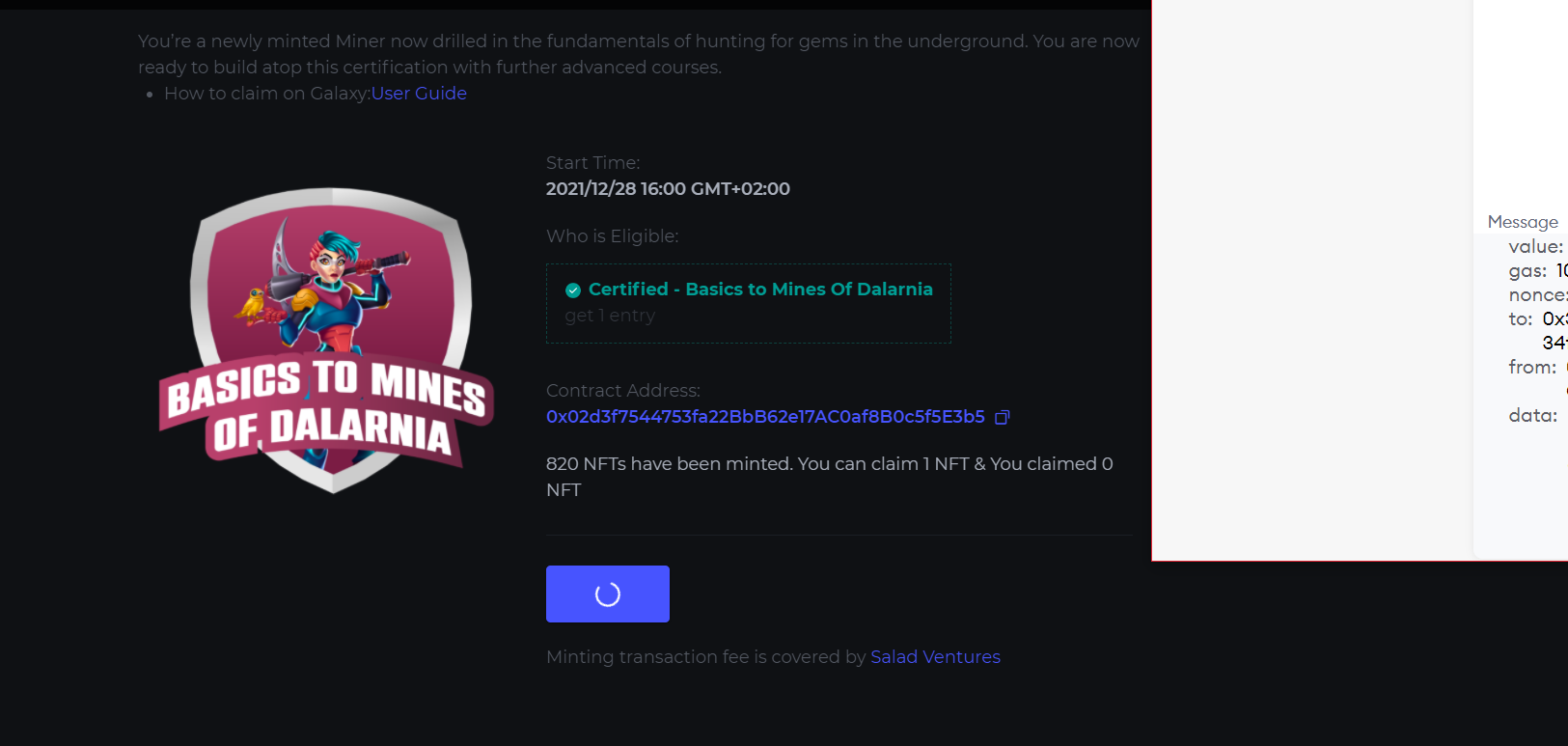Click the "Who is Eligible:" label
Viewport: 1568px width, 746px height.
[612, 236]
